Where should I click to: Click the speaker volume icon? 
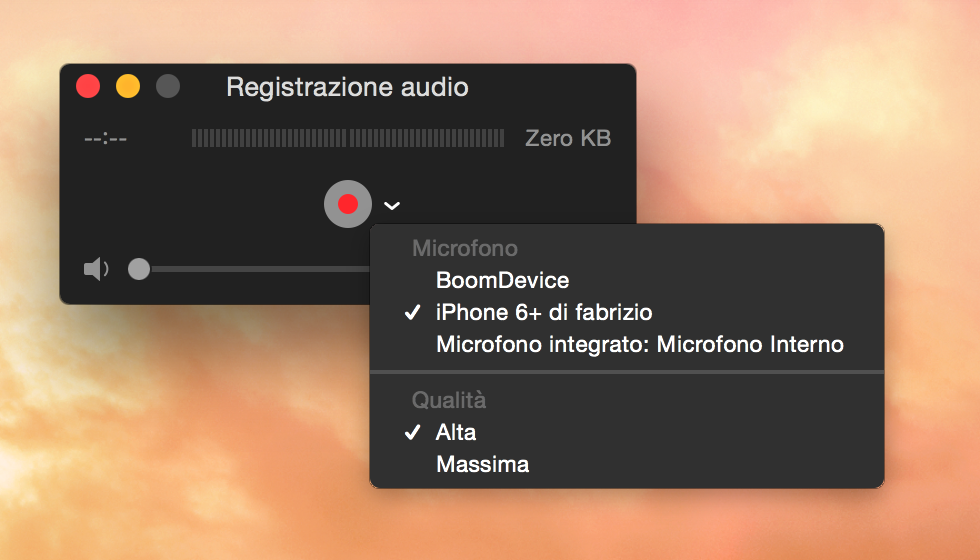click(96, 269)
